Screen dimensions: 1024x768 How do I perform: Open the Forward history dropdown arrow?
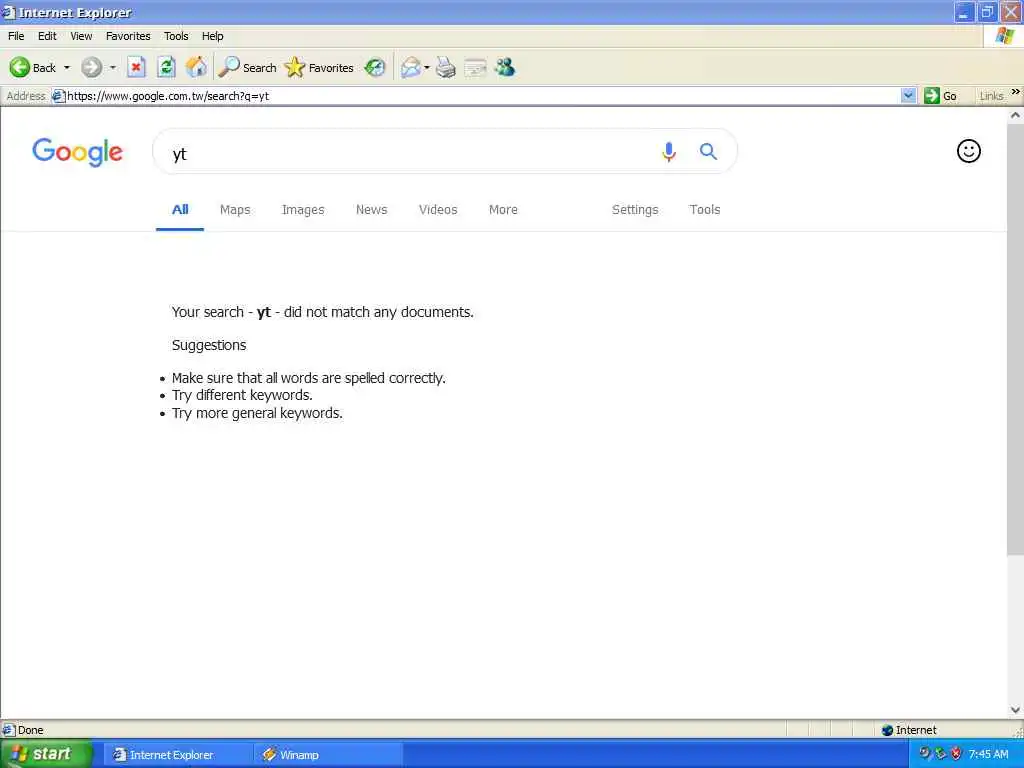click(112, 67)
